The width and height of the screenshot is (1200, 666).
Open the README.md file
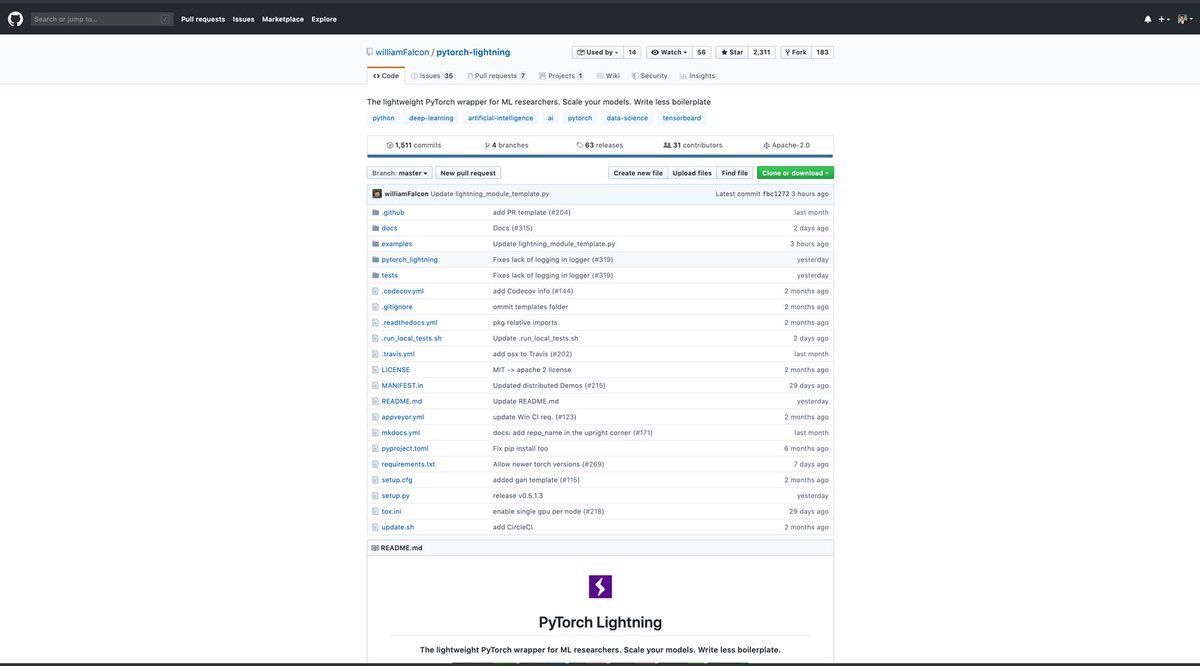[x=402, y=401]
